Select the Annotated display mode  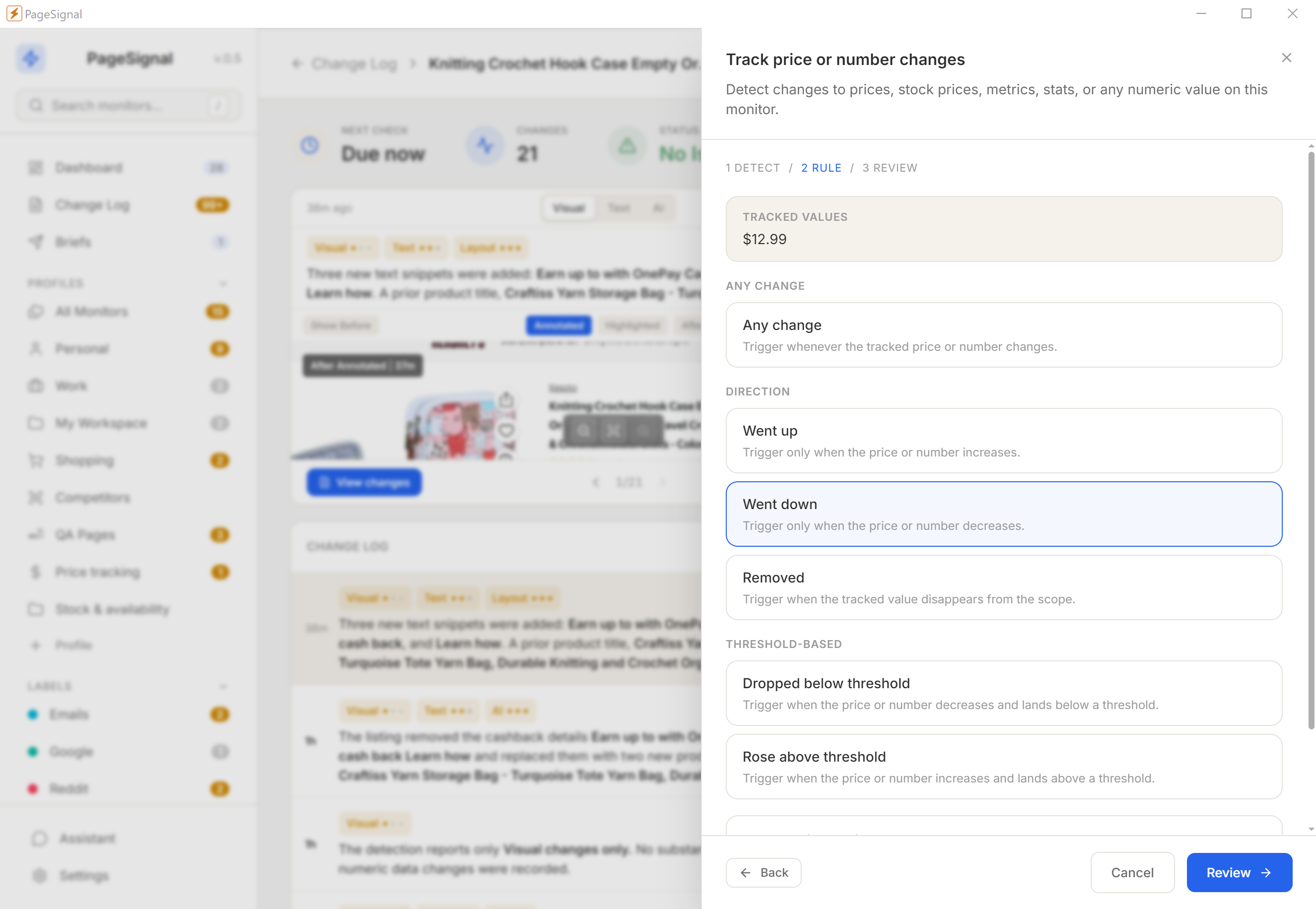pos(559,326)
